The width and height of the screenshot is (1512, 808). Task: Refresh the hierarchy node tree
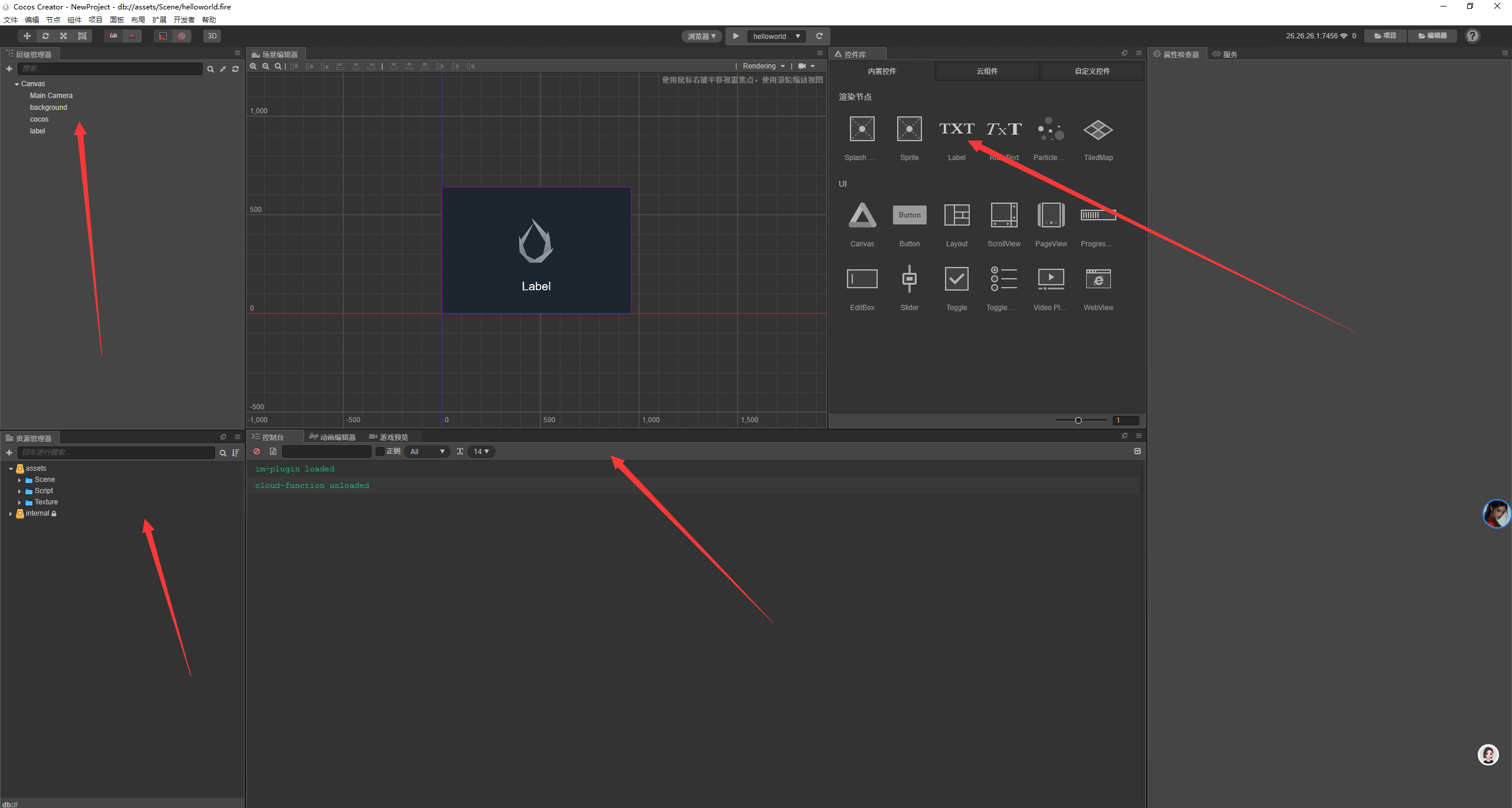pyautogui.click(x=235, y=69)
